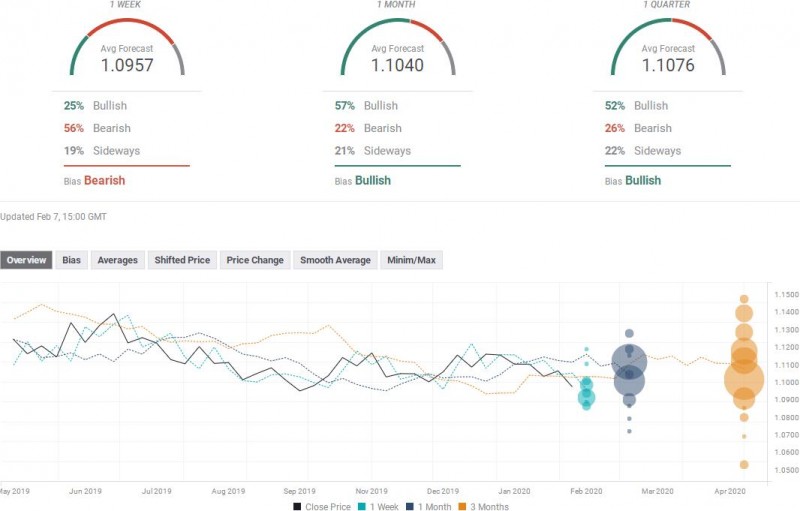Click 57% Bullish in 1 Month panel
The width and height of the screenshot is (800, 511).
click(366, 106)
